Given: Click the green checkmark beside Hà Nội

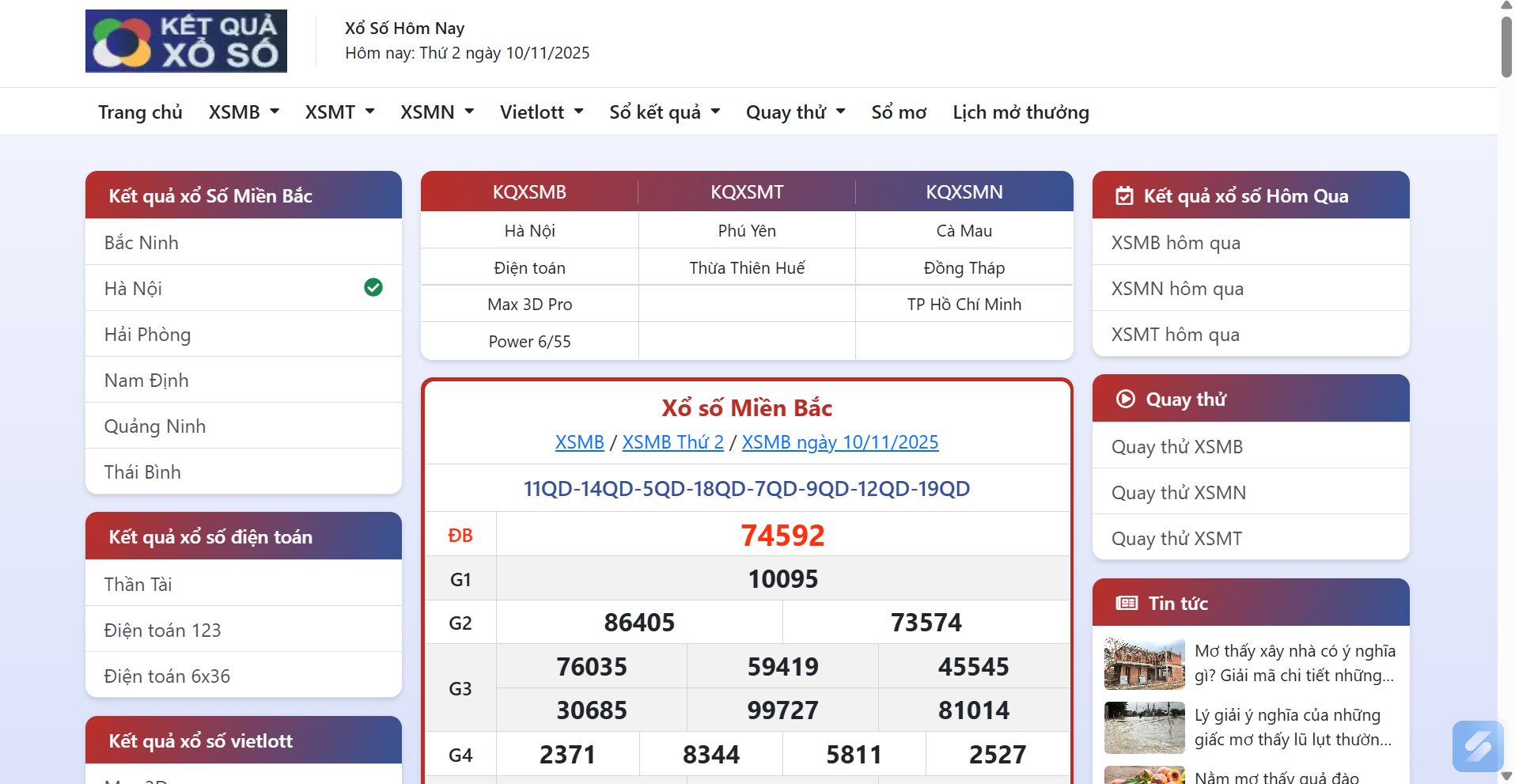Looking at the screenshot, I should [373, 287].
